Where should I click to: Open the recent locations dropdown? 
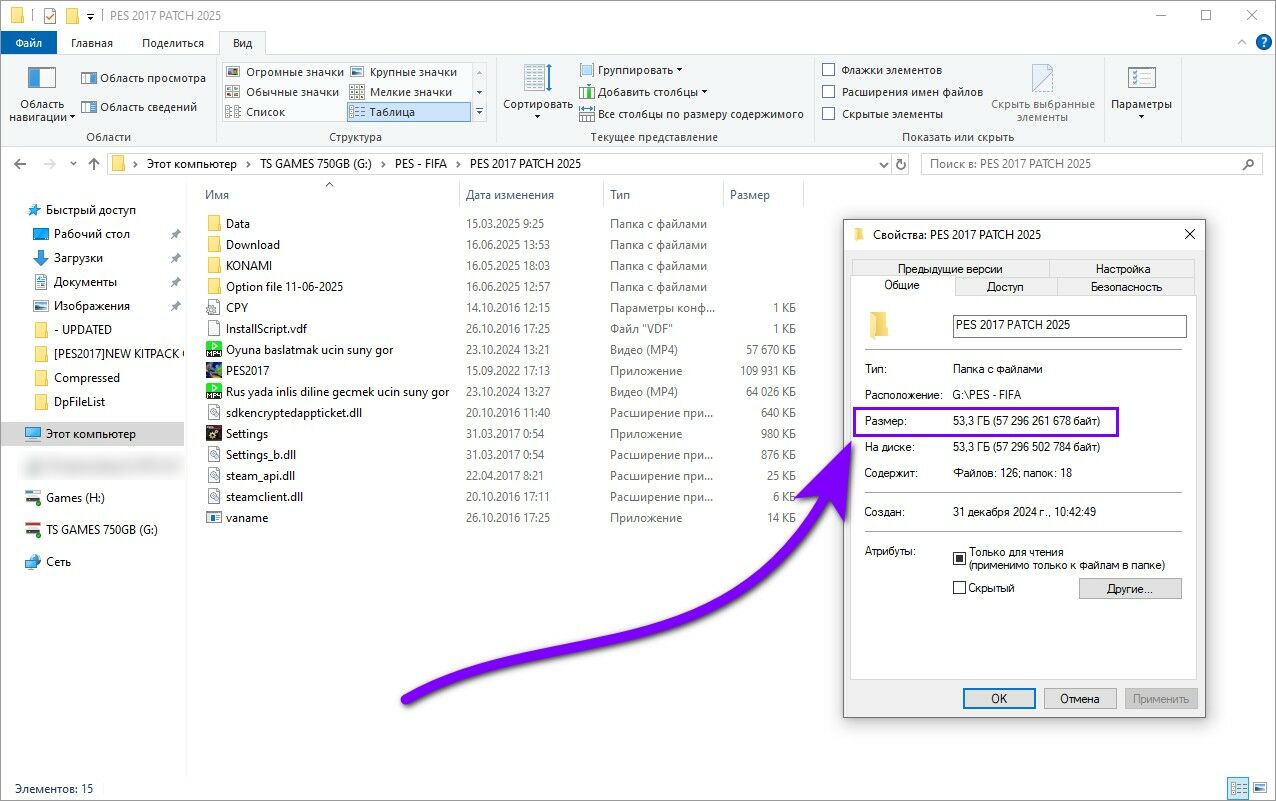(x=73, y=164)
